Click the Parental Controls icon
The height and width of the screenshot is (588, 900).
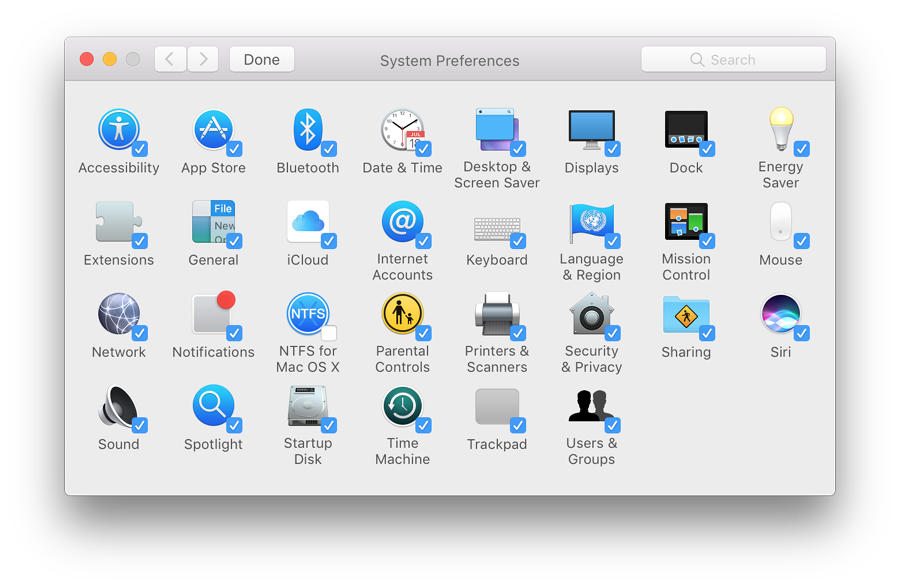click(402, 314)
